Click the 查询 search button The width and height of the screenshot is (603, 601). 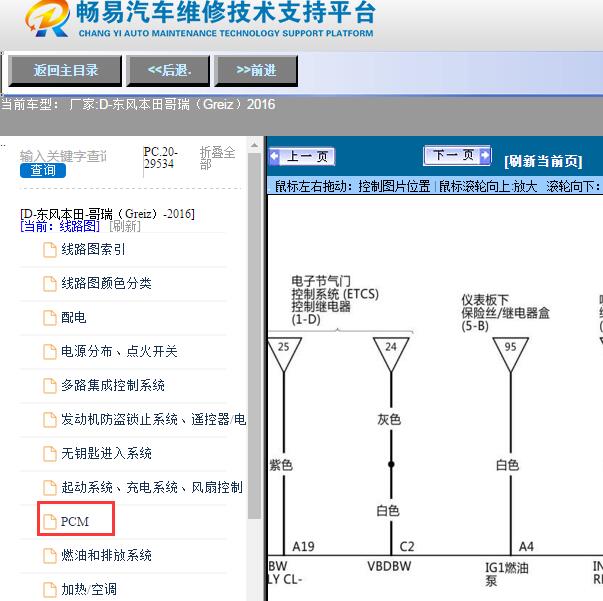coord(43,170)
